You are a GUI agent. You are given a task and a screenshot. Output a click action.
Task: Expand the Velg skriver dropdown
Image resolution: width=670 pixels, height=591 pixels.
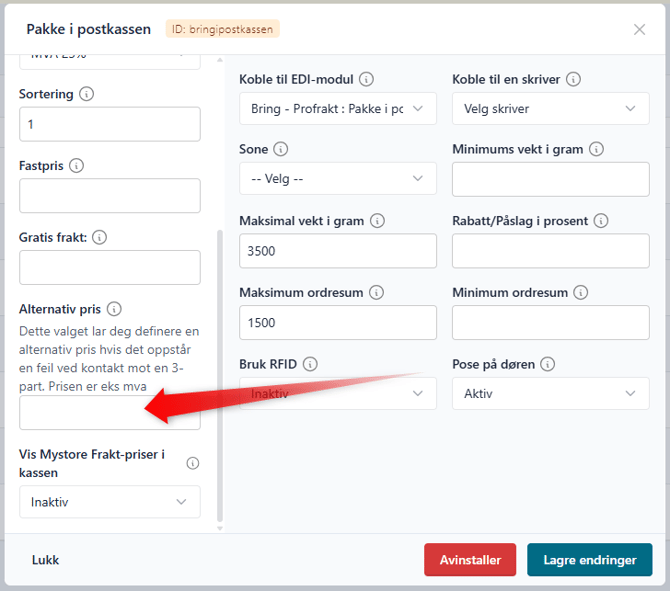click(551, 109)
